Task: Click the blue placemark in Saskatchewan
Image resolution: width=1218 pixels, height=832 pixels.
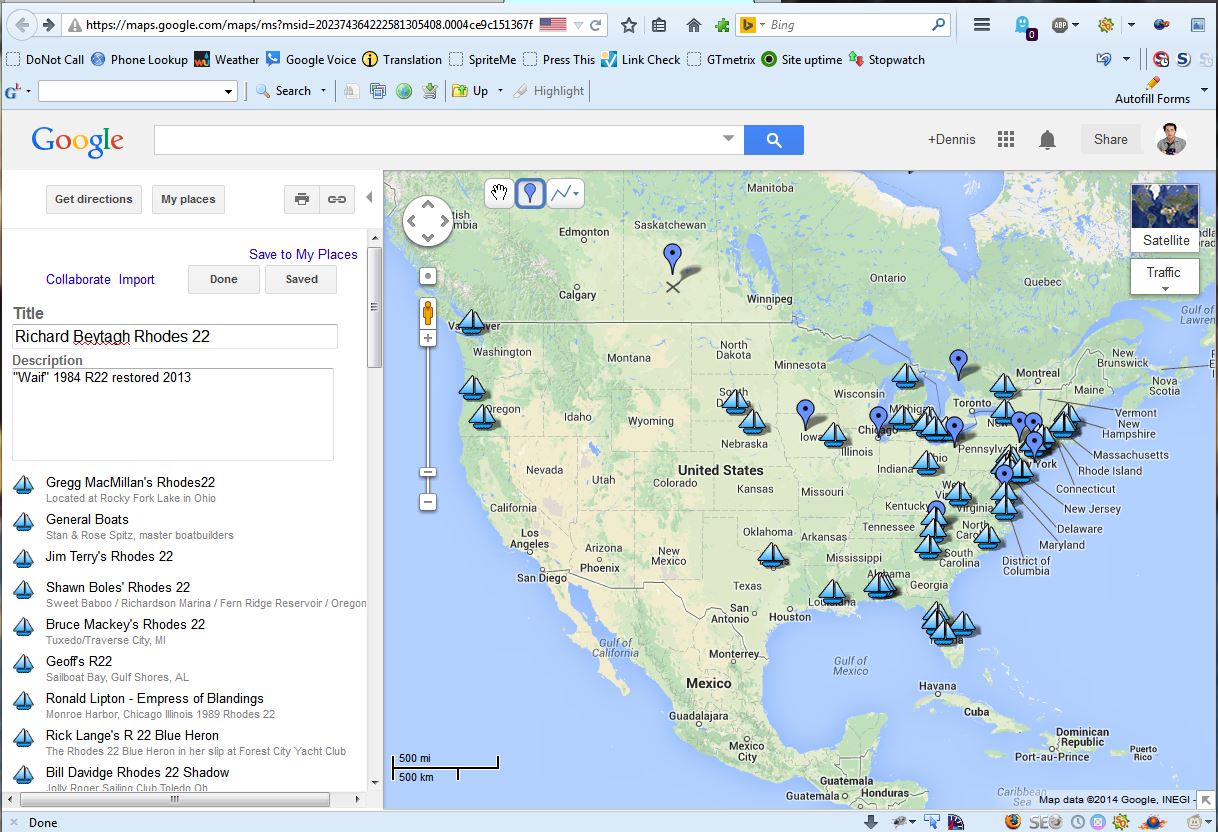Action: pyautogui.click(x=673, y=258)
